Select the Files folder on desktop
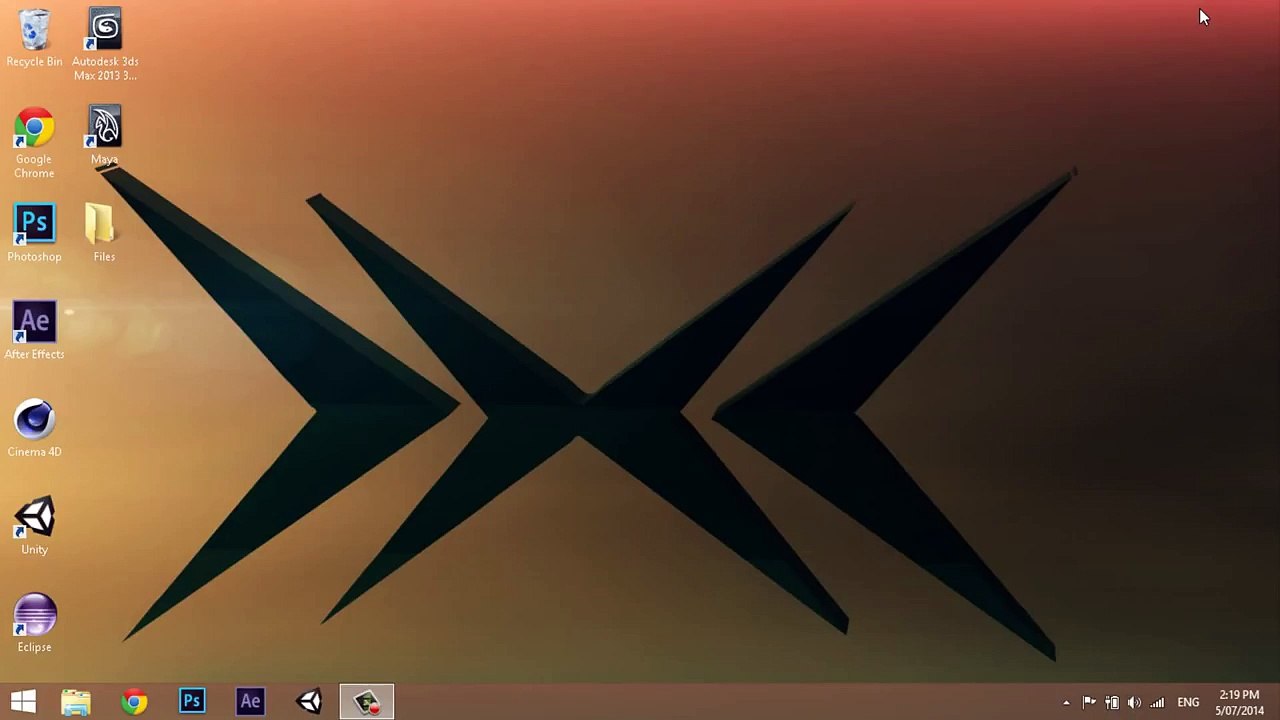Screen dimensions: 1280x720 click(x=104, y=234)
